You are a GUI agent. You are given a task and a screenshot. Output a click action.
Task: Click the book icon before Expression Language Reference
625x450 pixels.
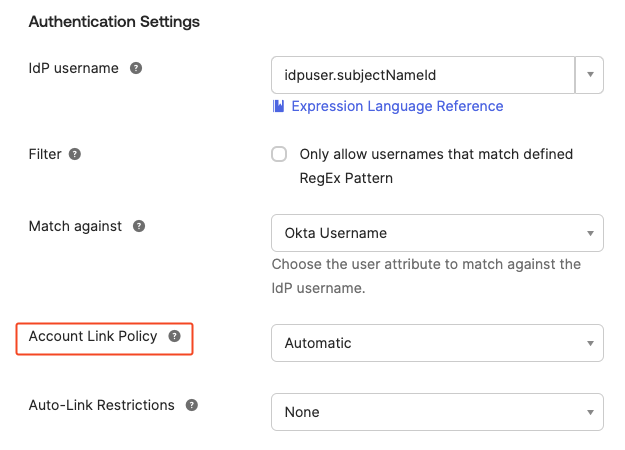click(279, 106)
